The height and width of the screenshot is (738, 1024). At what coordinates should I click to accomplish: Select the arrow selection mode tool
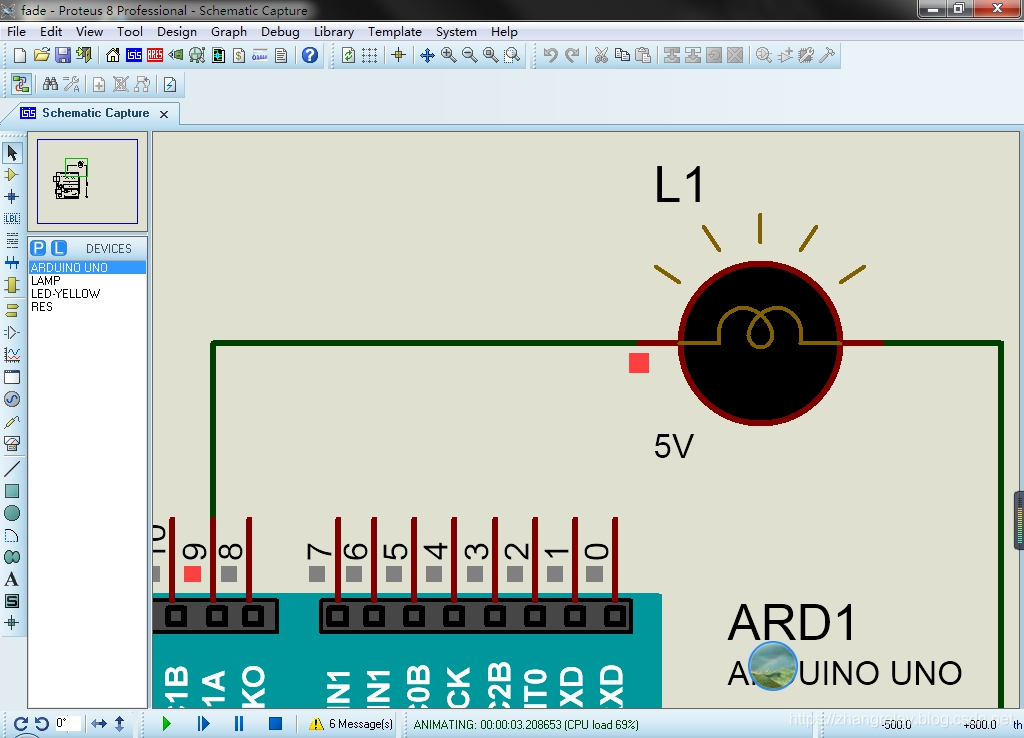point(12,153)
